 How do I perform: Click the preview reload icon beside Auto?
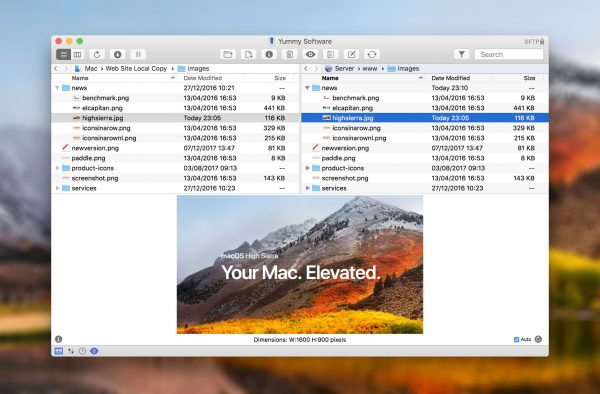(x=538, y=339)
